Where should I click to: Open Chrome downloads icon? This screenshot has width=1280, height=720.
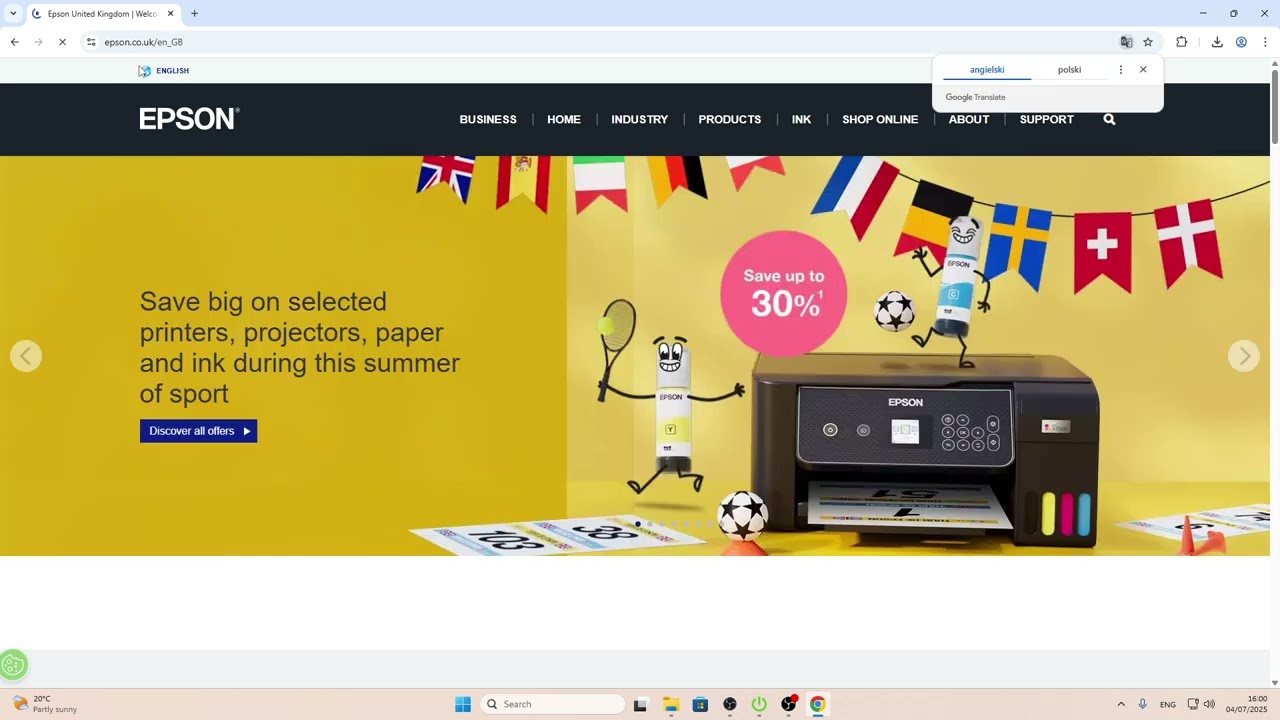click(1217, 42)
